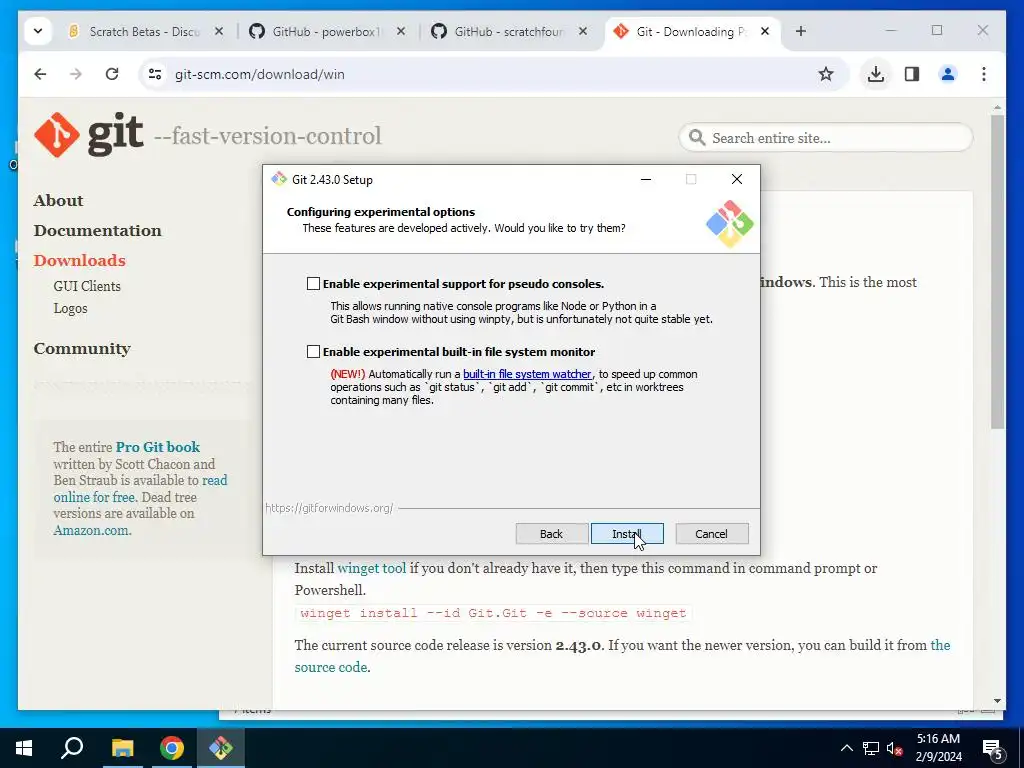The height and width of the screenshot is (768, 1024).
Task: View site information icon in address bar
Action: coord(155,74)
